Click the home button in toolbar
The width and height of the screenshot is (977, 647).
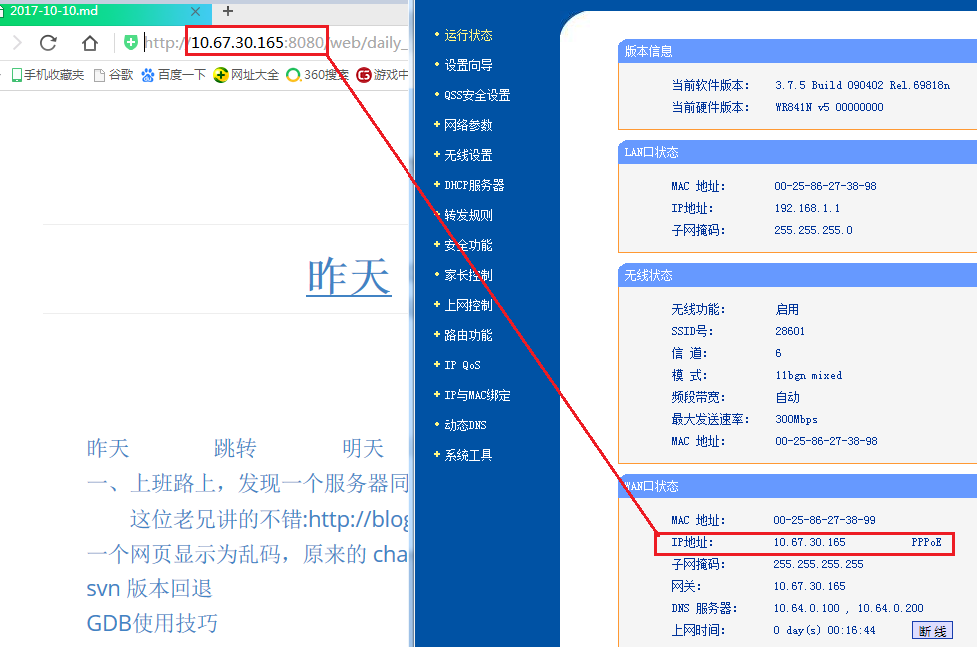90,42
